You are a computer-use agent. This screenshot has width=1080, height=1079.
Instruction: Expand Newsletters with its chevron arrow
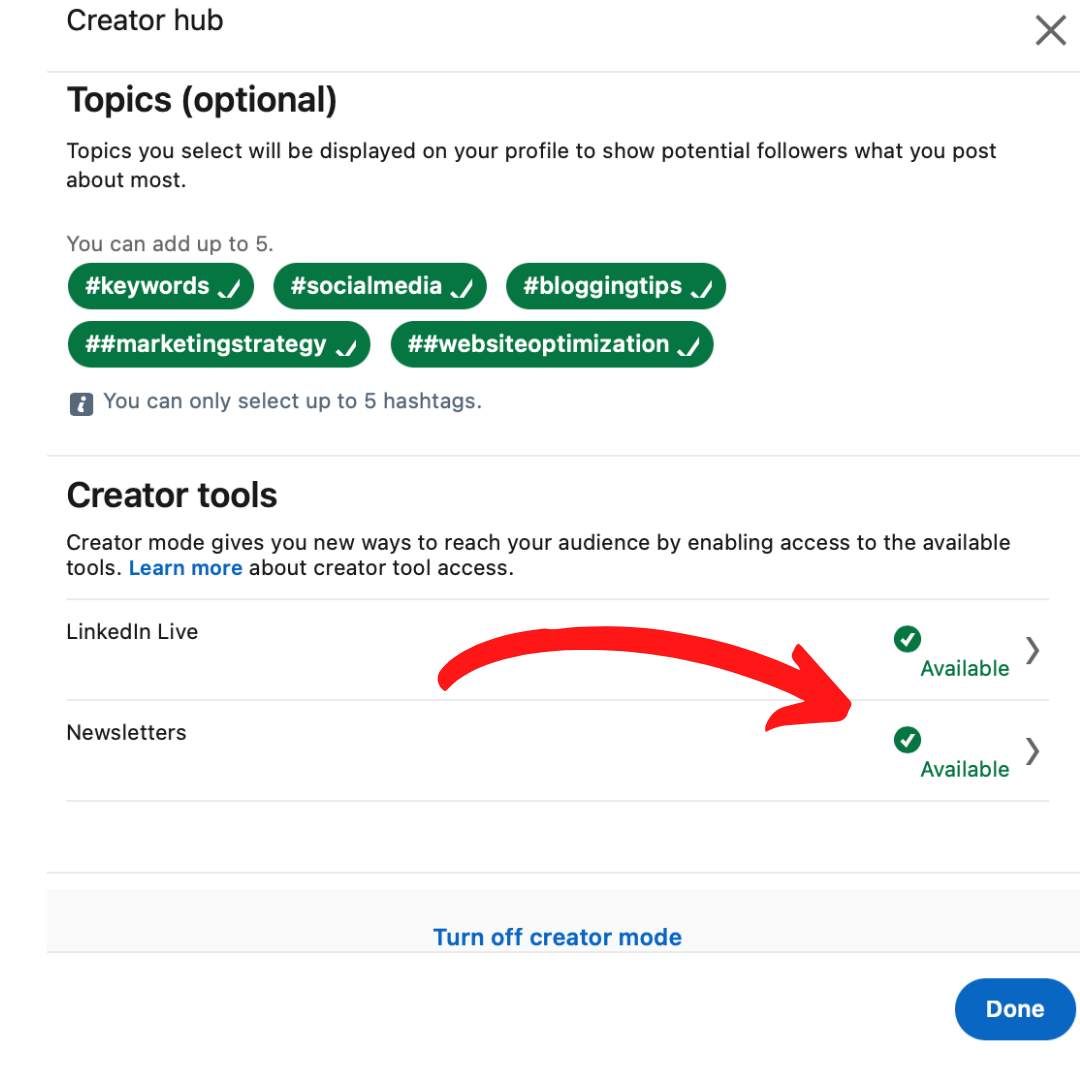pos(1032,750)
